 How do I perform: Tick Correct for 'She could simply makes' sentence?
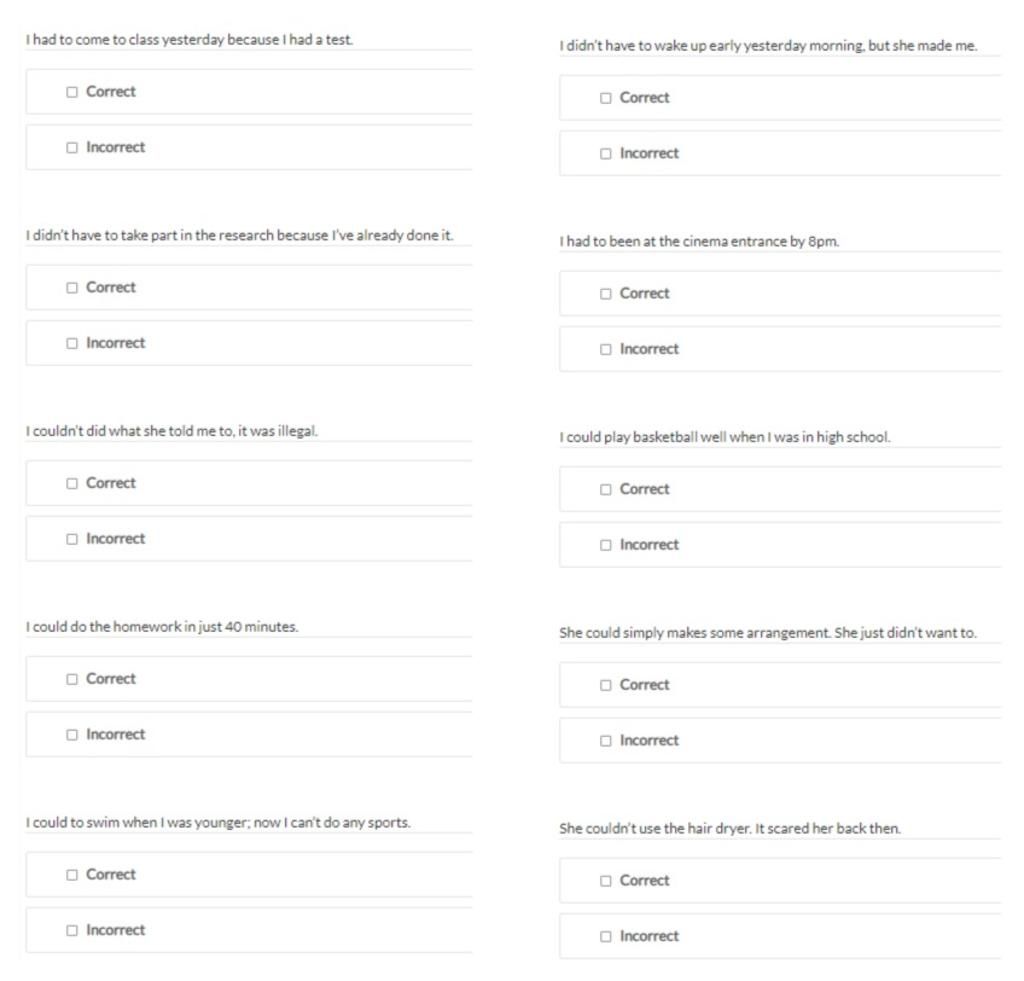[606, 685]
